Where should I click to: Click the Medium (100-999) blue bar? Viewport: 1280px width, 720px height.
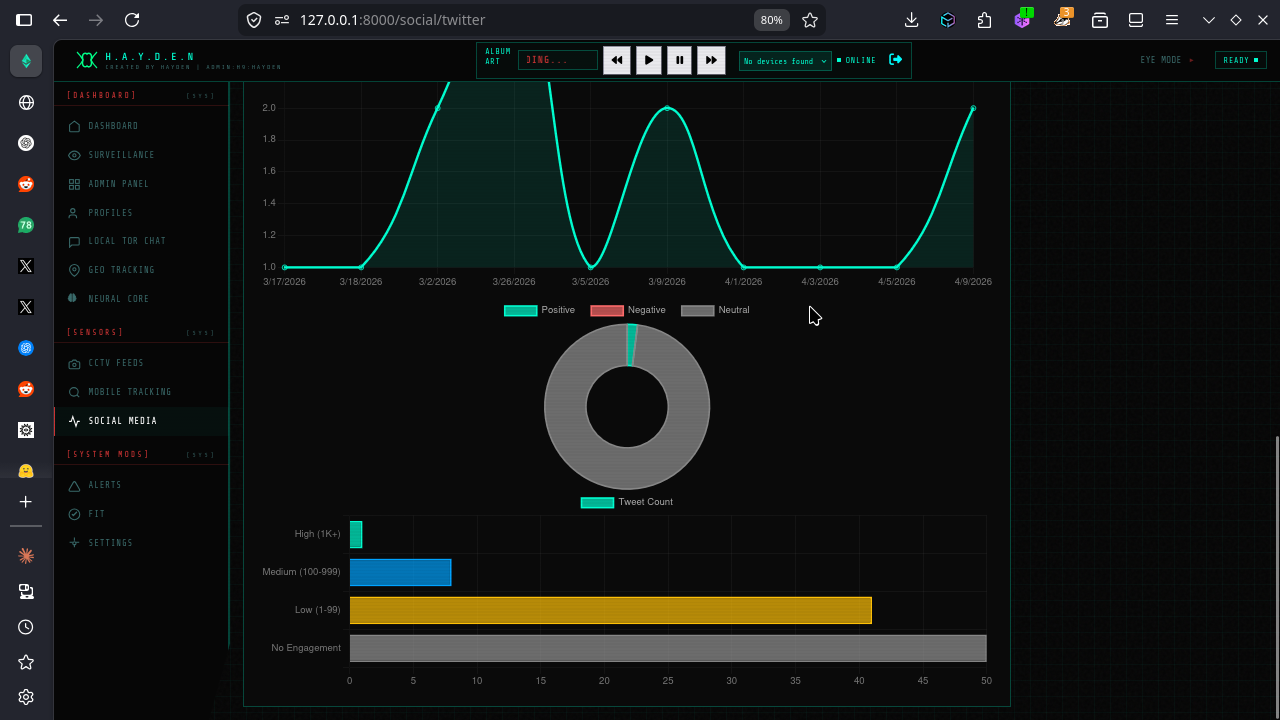tap(400, 572)
